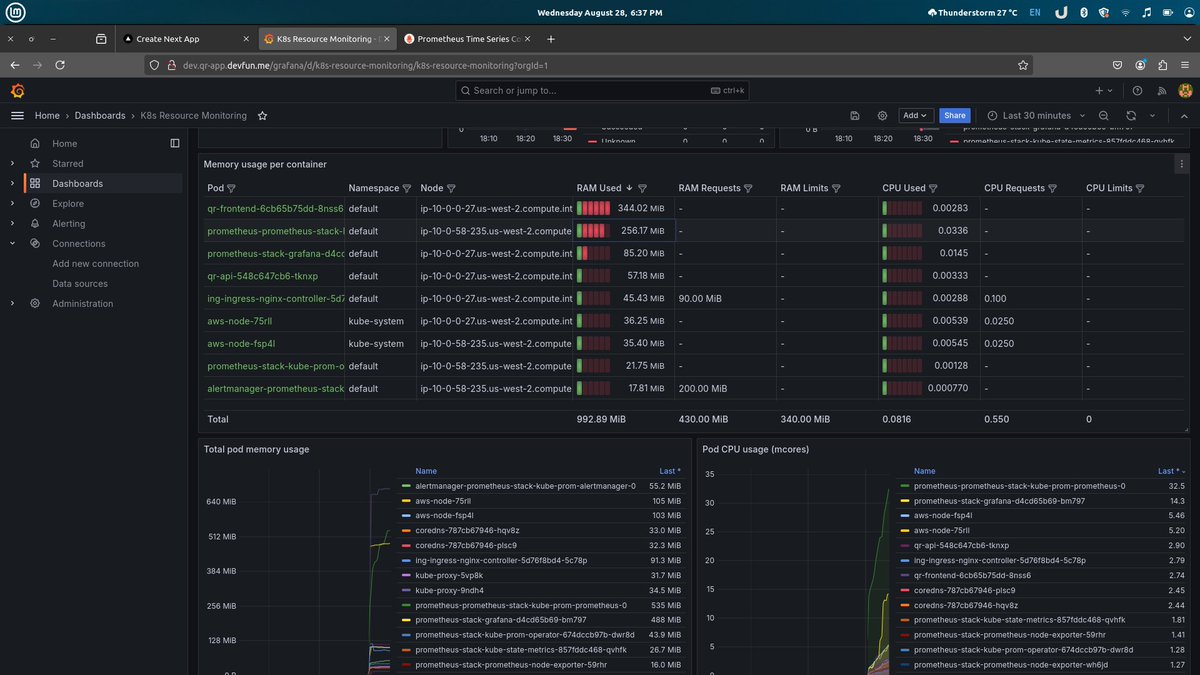Image resolution: width=1200 pixels, height=675 pixels.
Task: Open the Firefox View icon
Action: [101, 38]
